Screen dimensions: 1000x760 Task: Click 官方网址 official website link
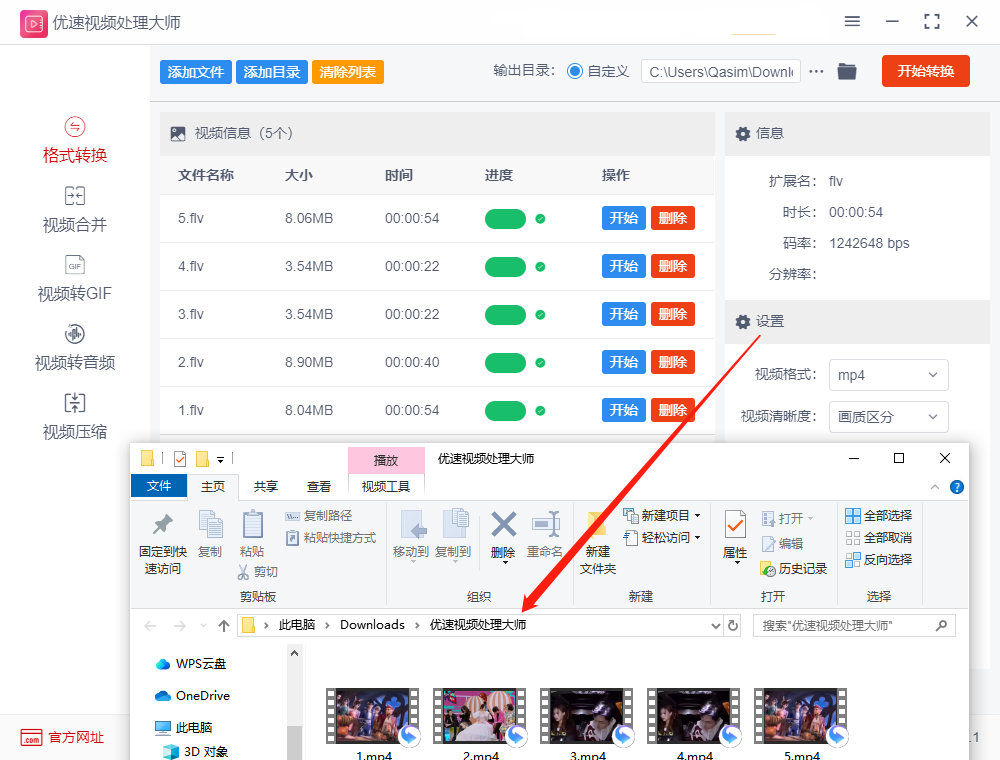coord(62,738)
